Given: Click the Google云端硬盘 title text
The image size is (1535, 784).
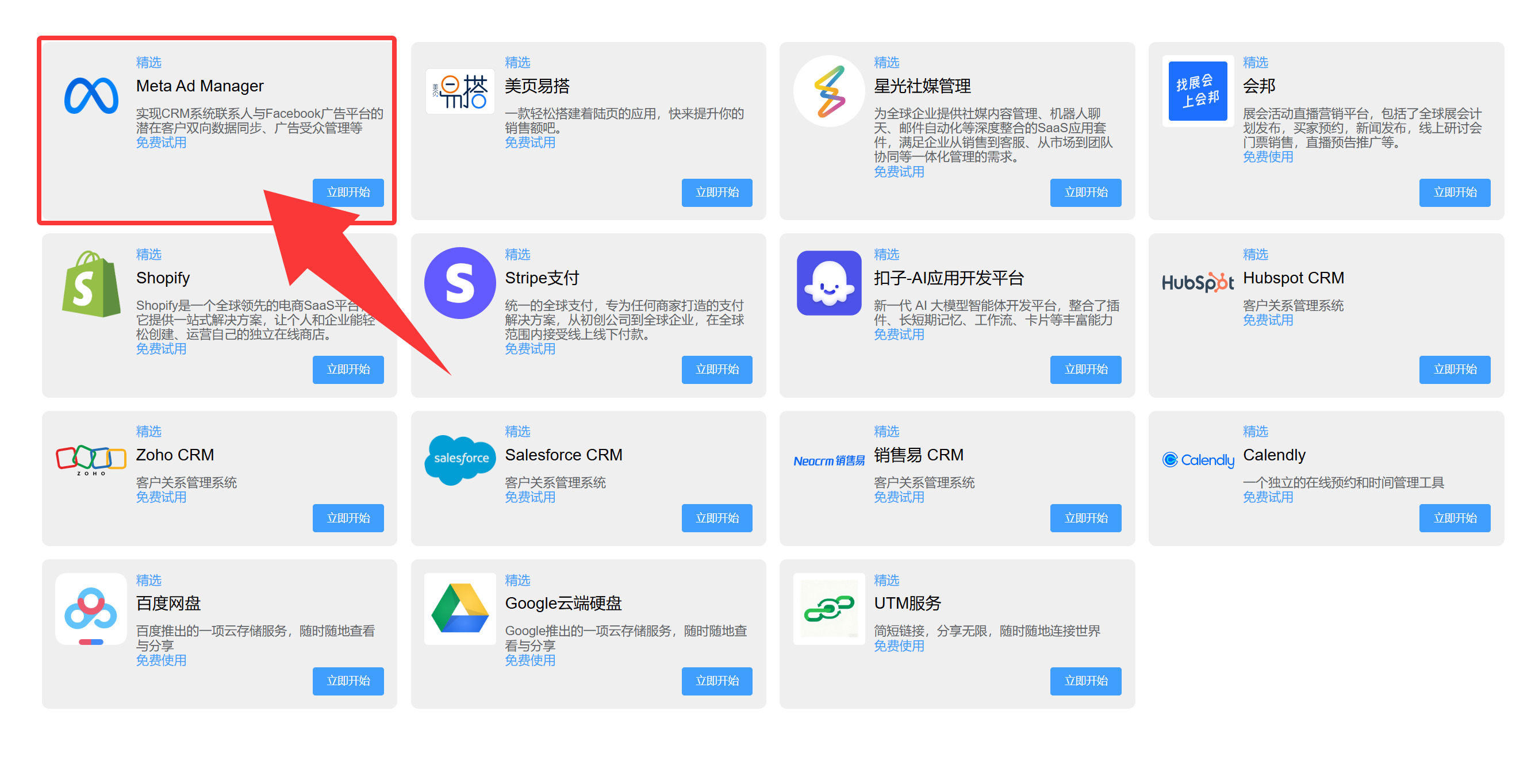Looking at the screenshot, I should [563, 603].
